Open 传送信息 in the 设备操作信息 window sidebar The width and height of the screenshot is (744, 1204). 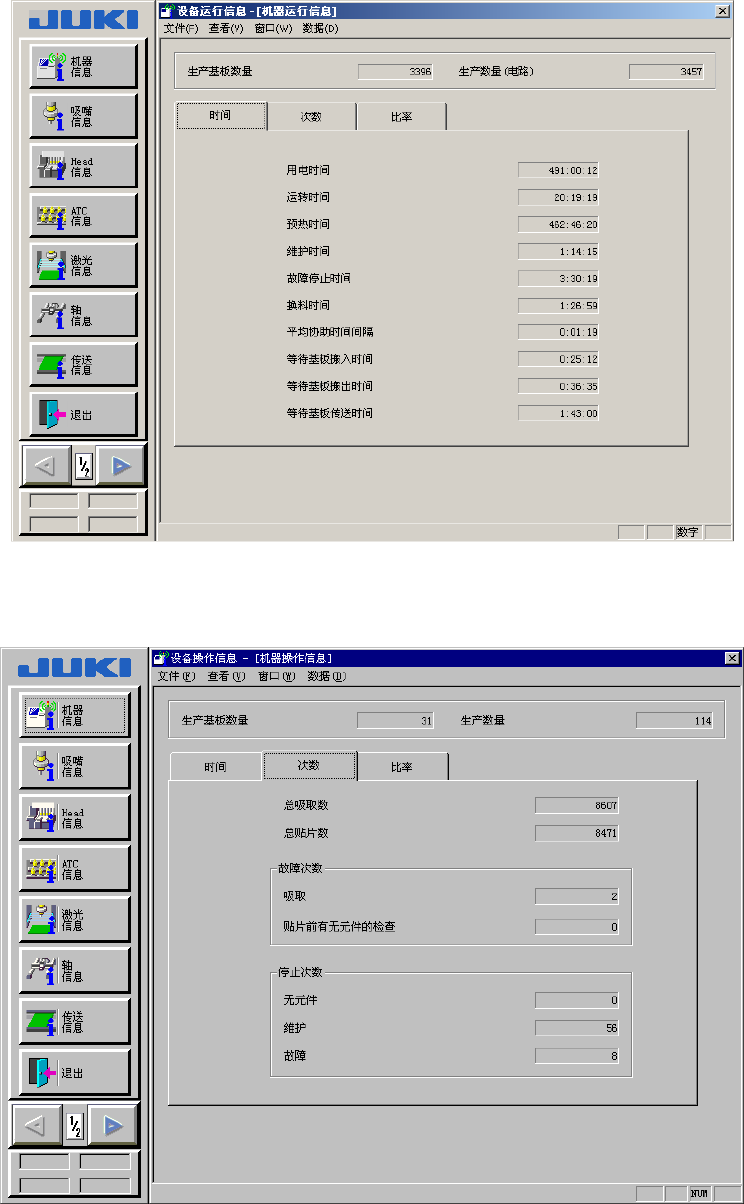point(76,1021)
